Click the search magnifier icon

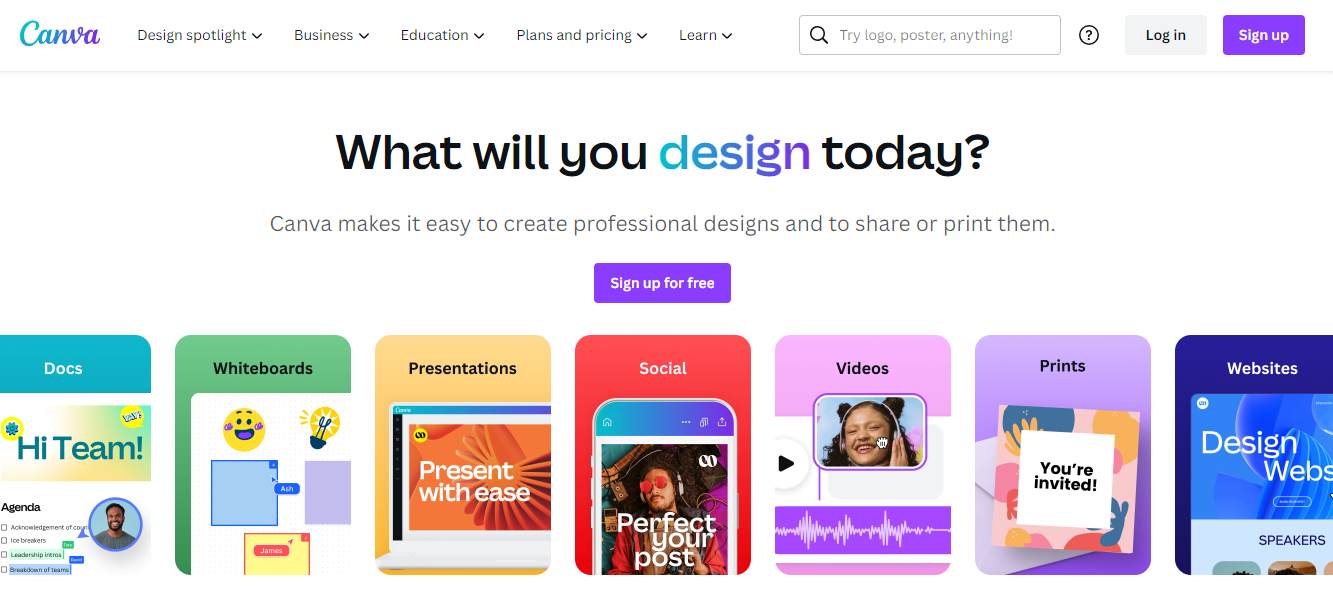tap(819, 35)
